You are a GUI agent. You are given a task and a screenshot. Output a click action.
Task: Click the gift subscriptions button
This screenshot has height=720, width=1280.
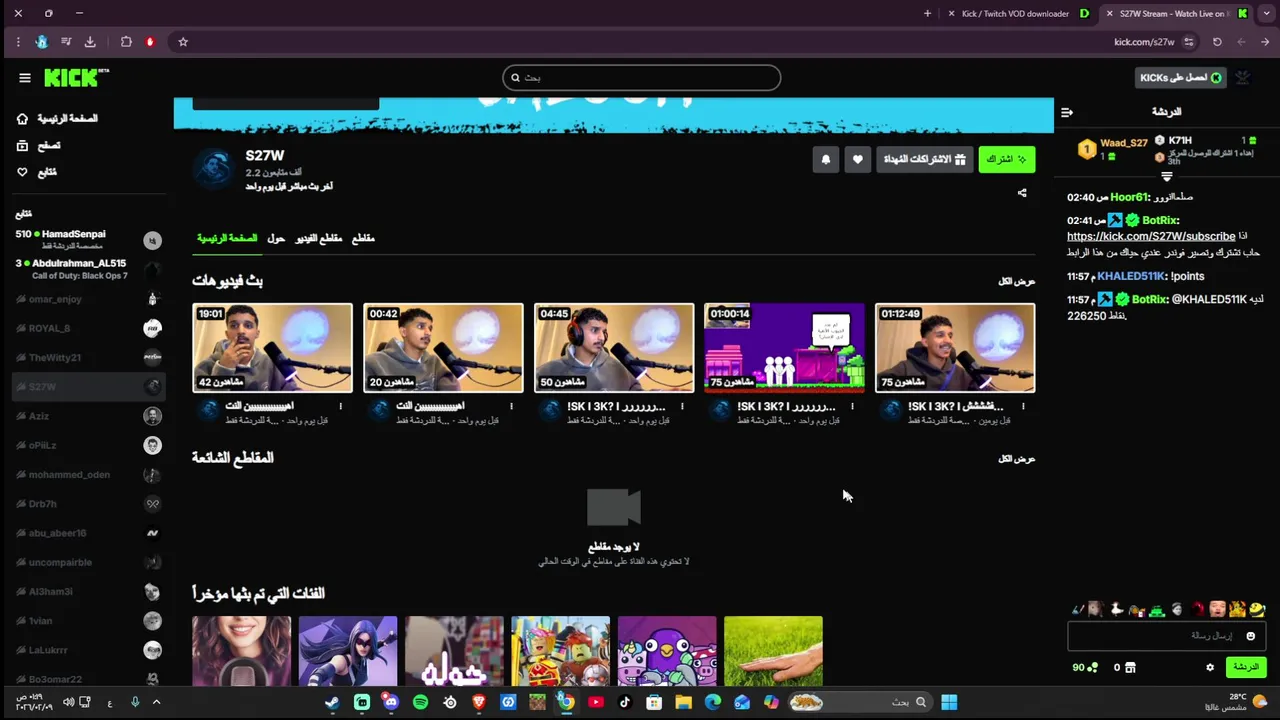[925, 159]
